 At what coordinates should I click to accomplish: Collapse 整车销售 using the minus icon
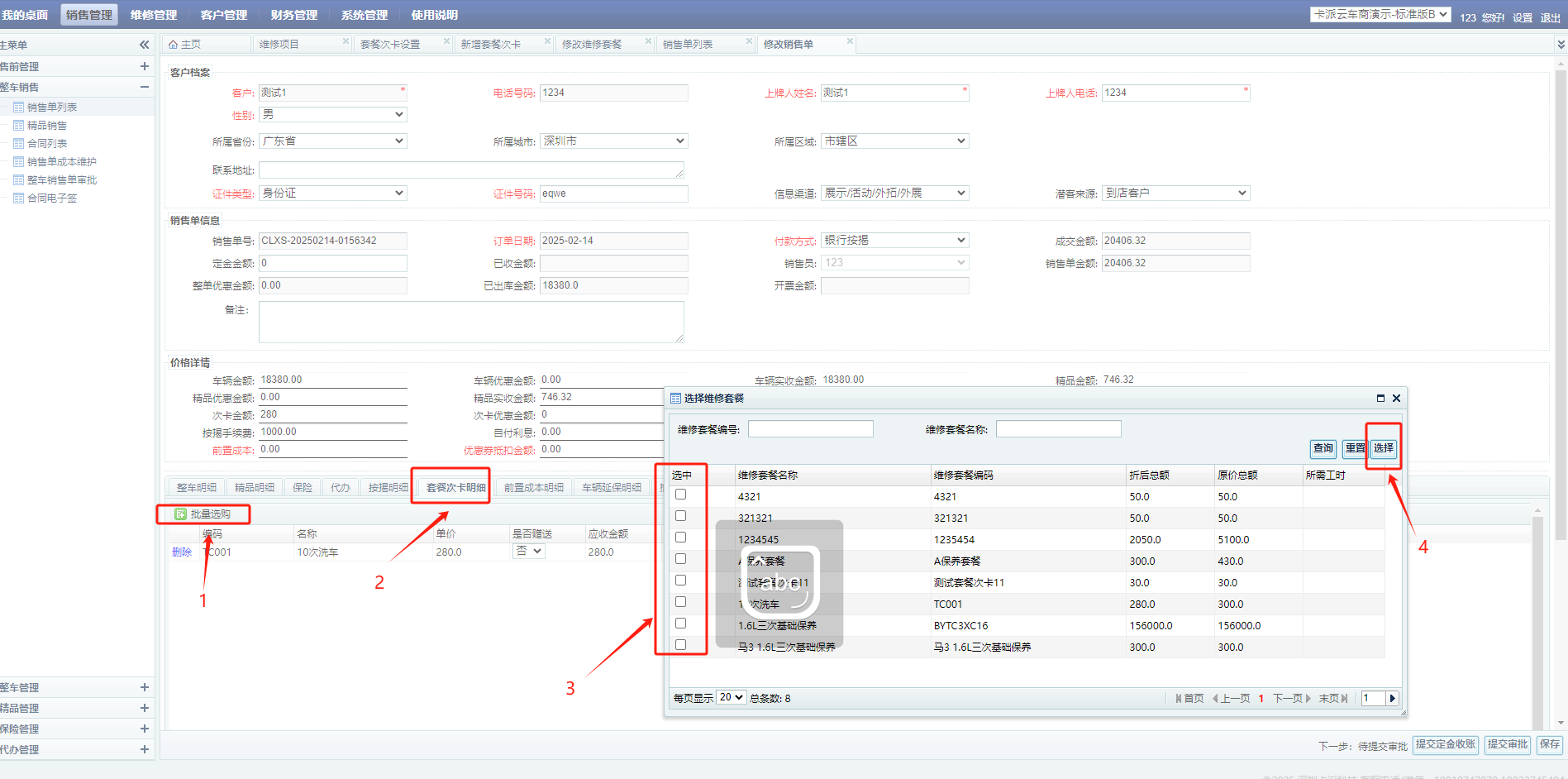pos(144,87)
